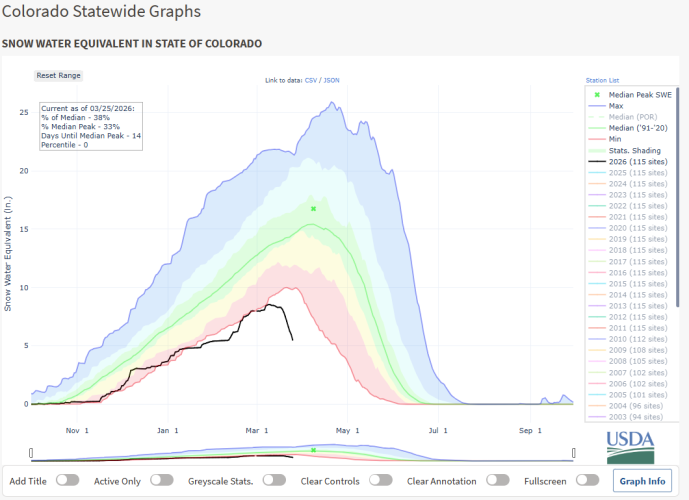Click the USDA logo
This screenshot has width=689, height=500.
[630, 444]
